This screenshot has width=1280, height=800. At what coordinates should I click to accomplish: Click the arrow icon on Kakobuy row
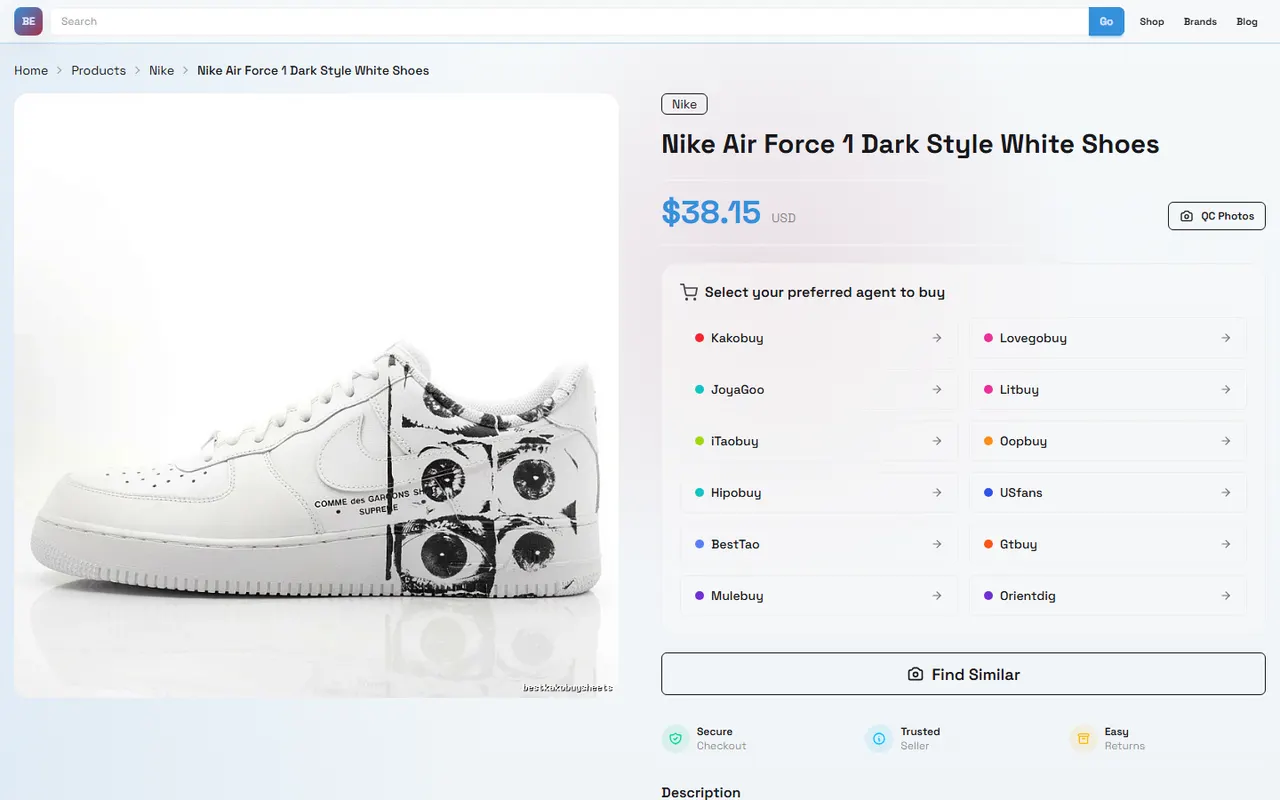pyautogui.click(x=937, y=338)
